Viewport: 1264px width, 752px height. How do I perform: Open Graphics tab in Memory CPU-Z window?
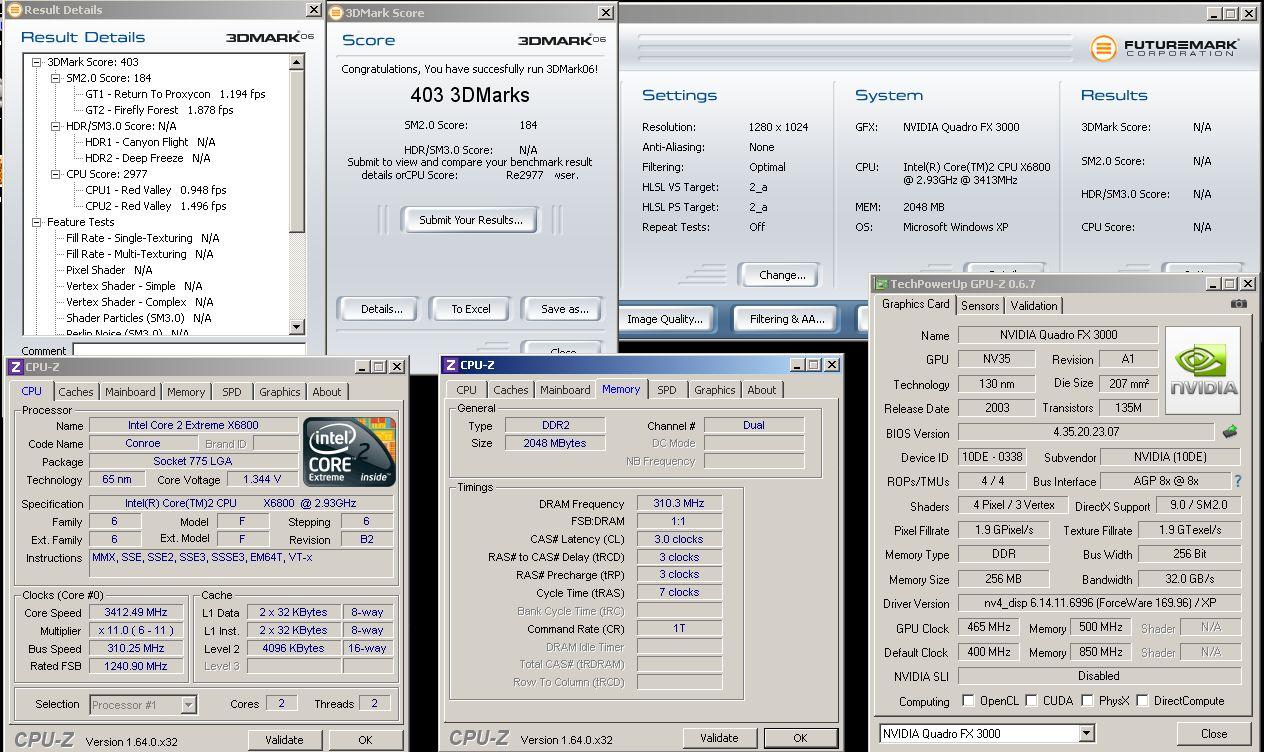(x=715, y=390)
